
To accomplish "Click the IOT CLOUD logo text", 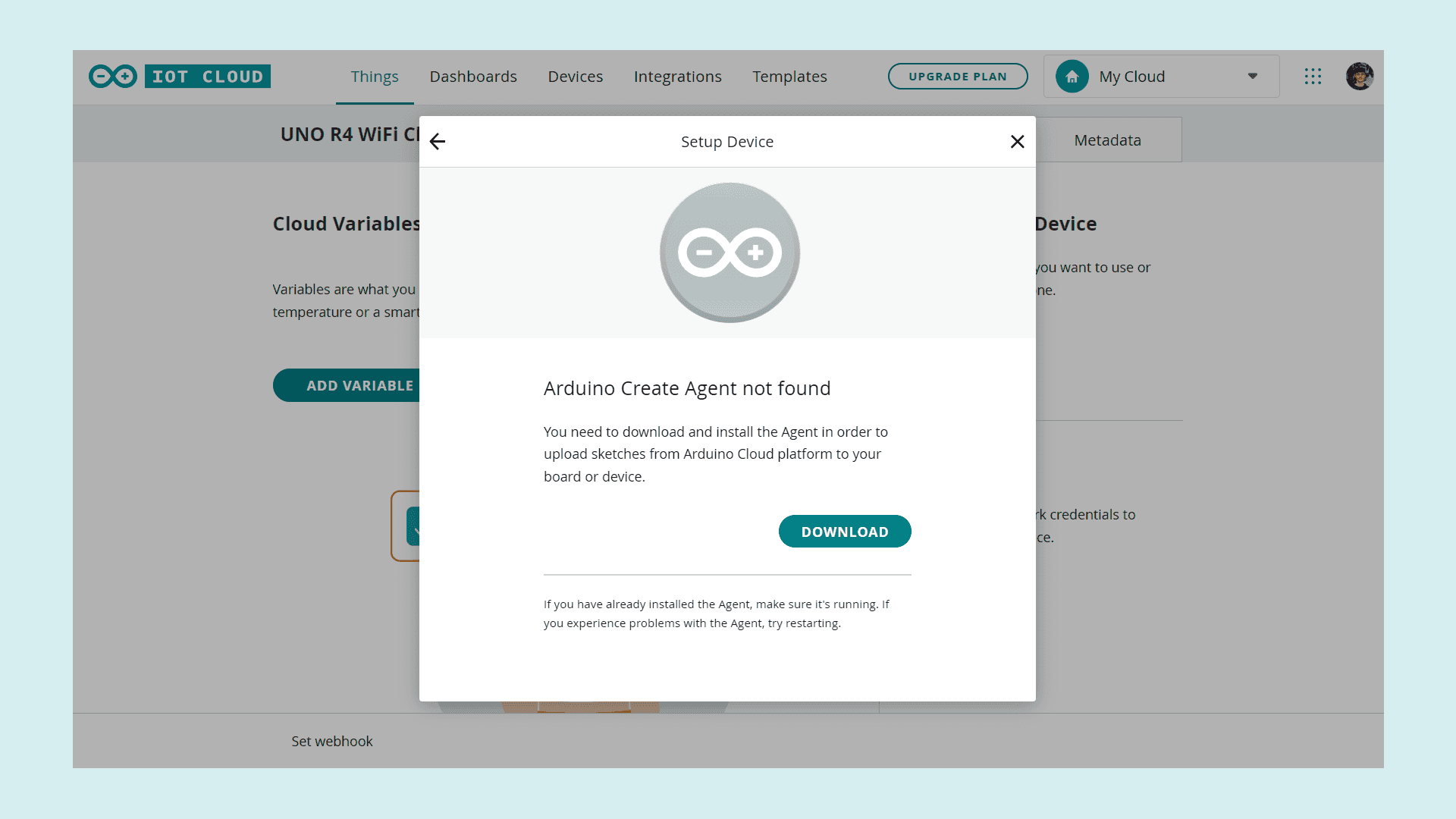I will [x=208, y=77].
